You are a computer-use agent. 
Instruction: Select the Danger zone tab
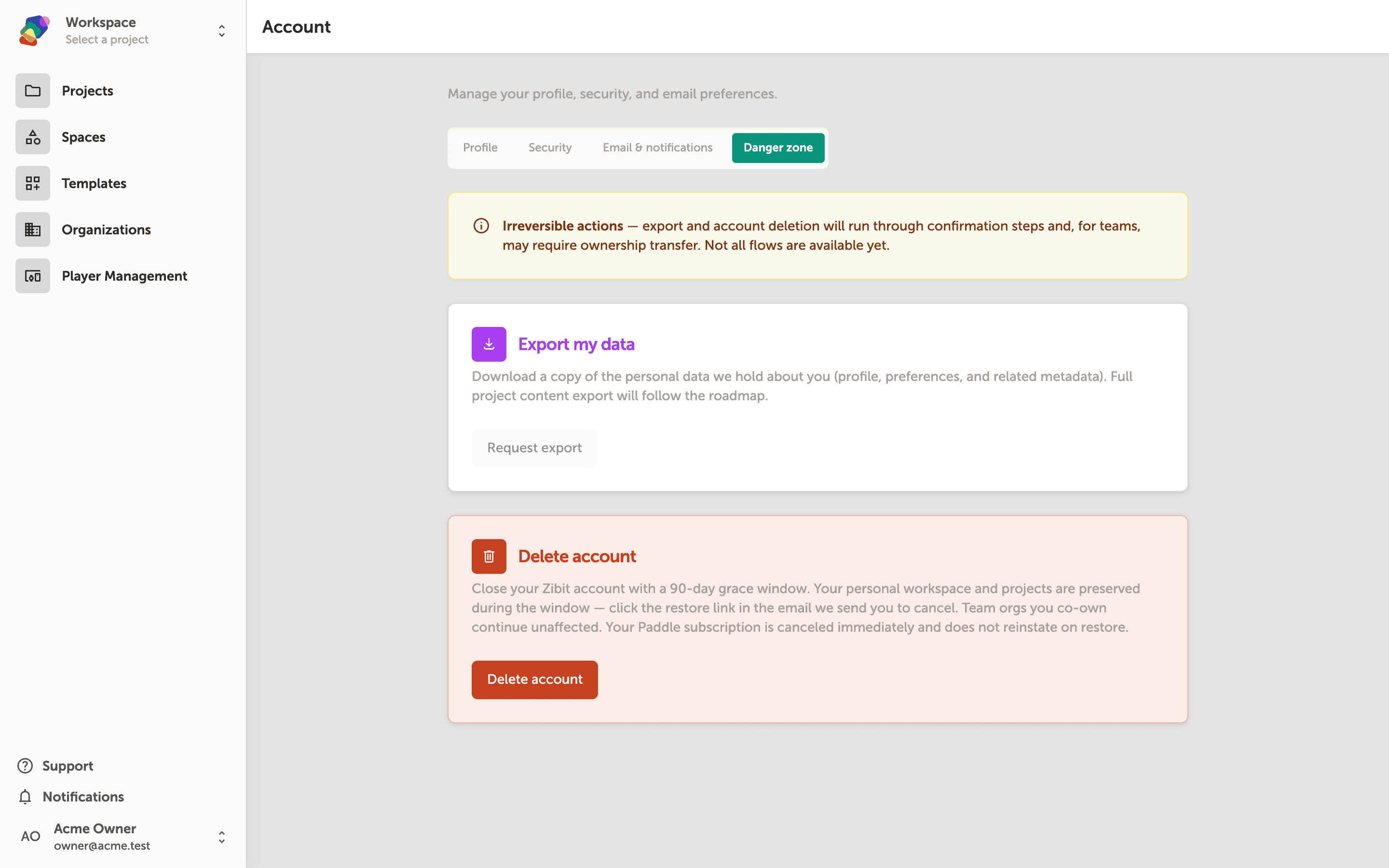[x=778, y=148]
